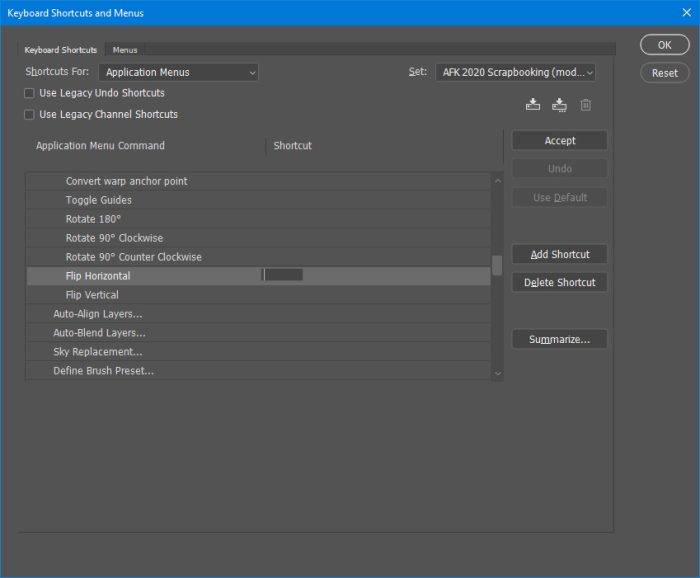
Task: Open the Summarize dialog button
Action: point(559,340)
